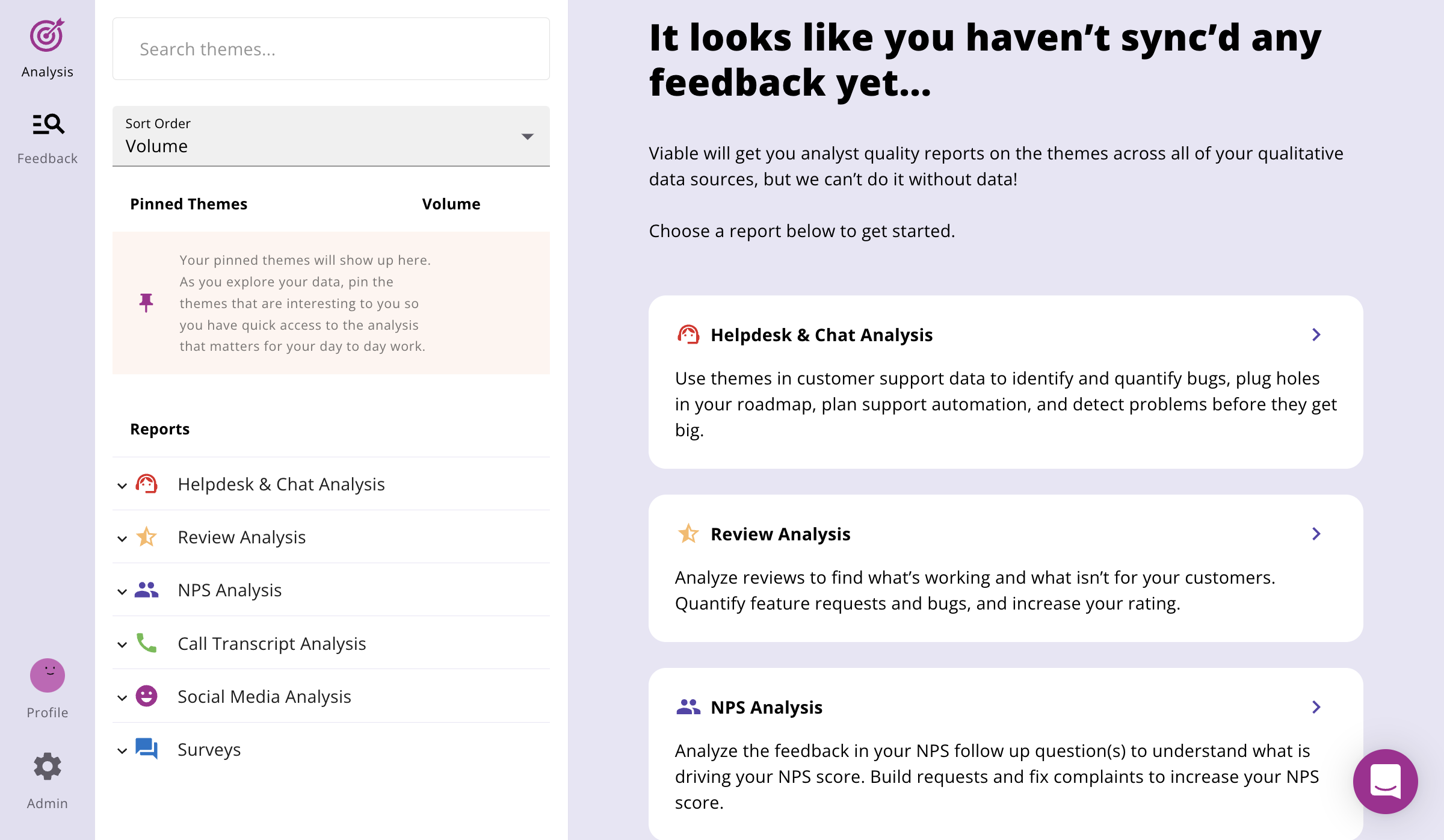Open the Analysis target icon in sidebar
Image resolution: width=1444 pixels, height=840 pixels.
coord(47,35)
